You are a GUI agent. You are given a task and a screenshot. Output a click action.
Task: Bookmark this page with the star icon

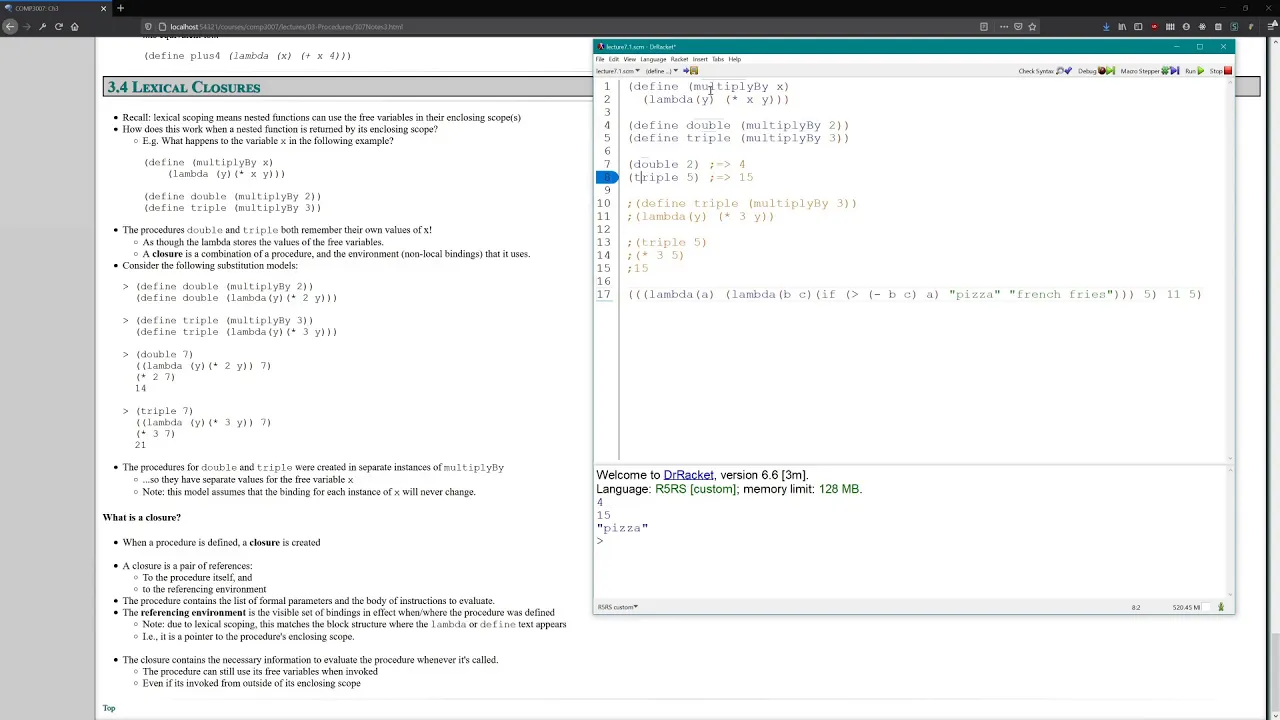coord(1032,27)
